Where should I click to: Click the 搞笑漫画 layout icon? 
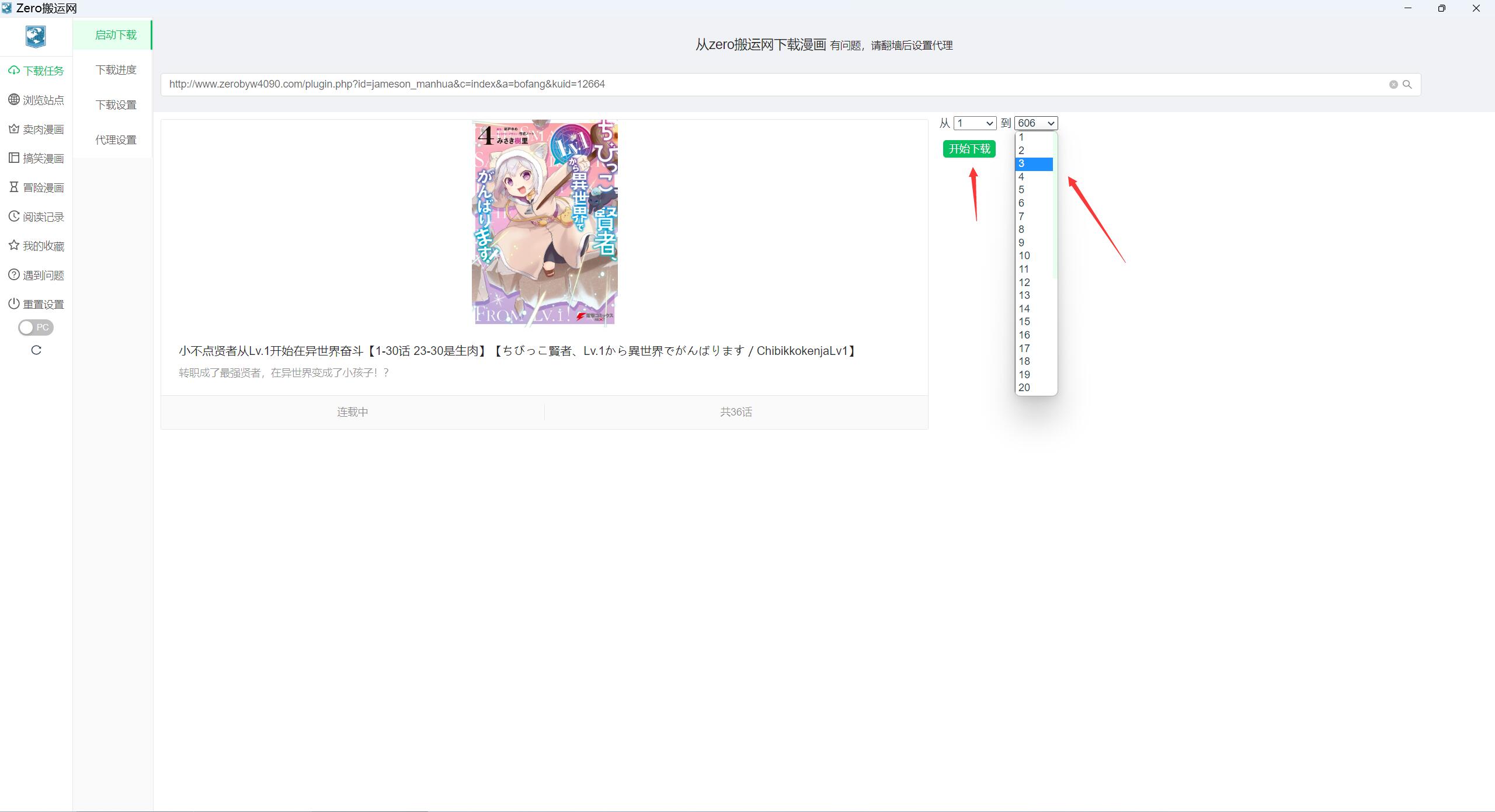point(14,158)
